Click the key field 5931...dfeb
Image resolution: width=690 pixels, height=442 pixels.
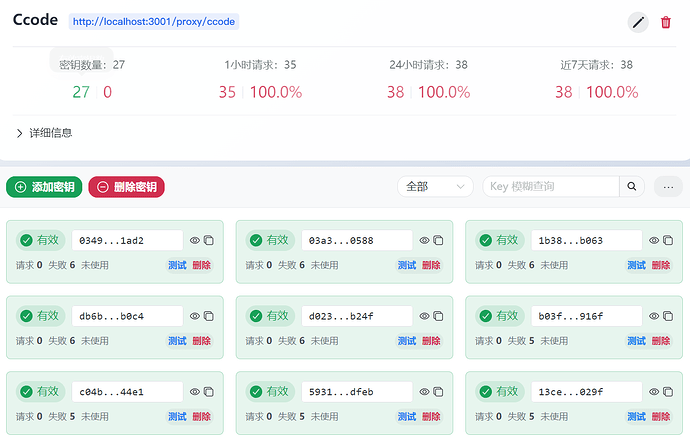(x=357, y=392)
